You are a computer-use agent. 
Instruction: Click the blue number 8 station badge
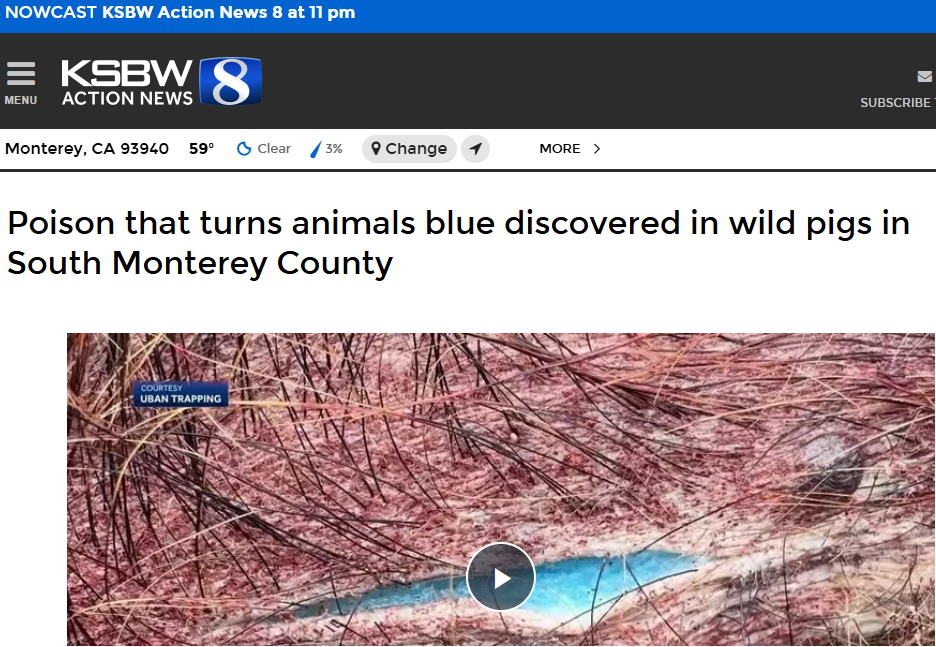230,81
